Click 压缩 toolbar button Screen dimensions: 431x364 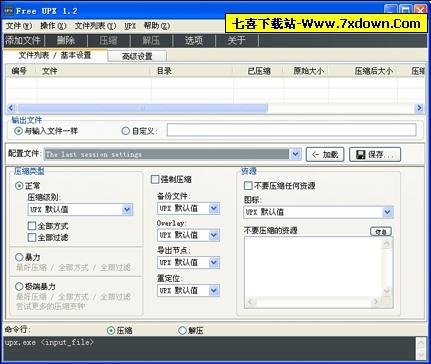(108, 41)
